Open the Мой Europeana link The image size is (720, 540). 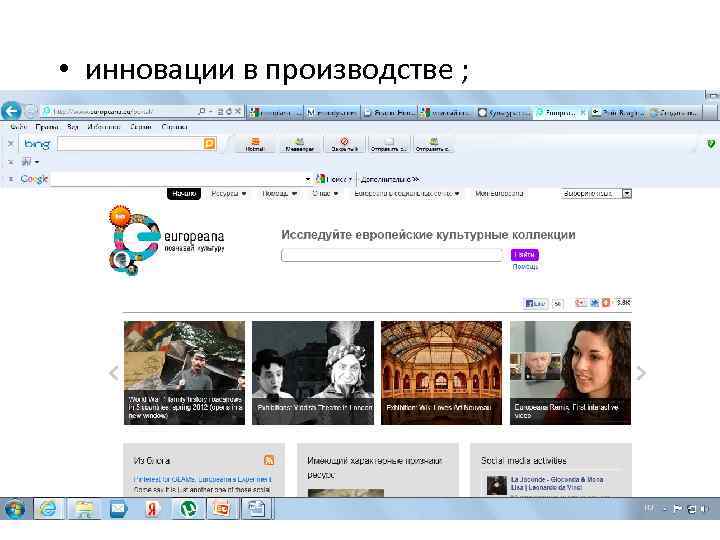[499, 194]
